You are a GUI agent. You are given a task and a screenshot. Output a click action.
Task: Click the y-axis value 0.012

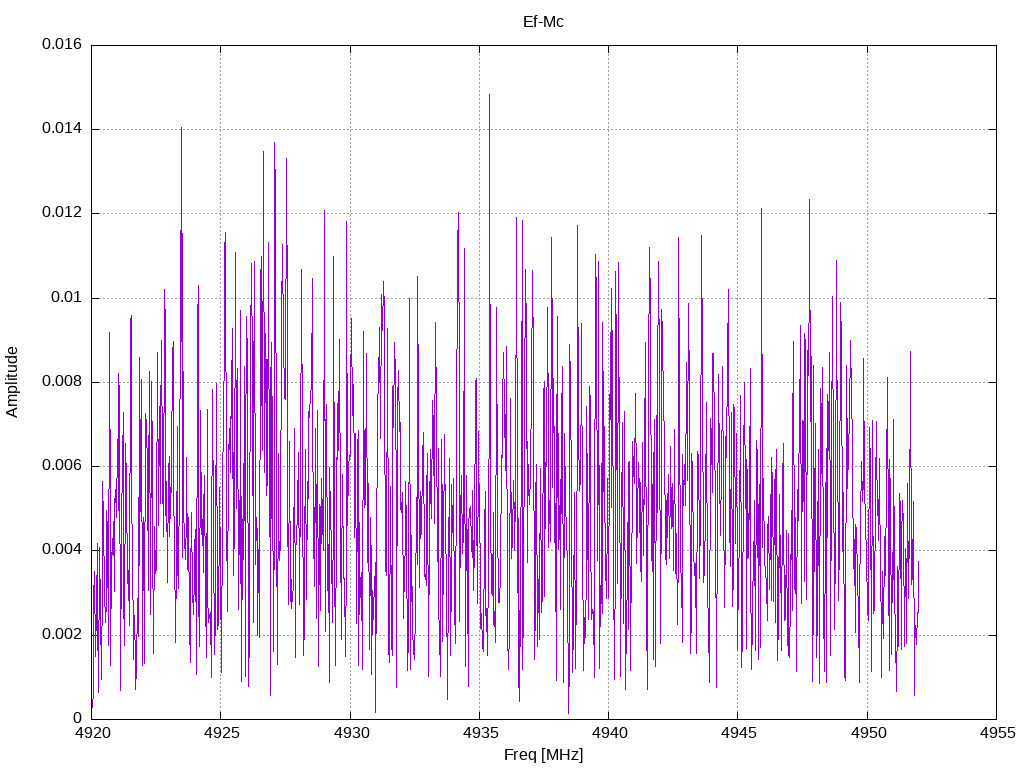(x=62, y=213)
